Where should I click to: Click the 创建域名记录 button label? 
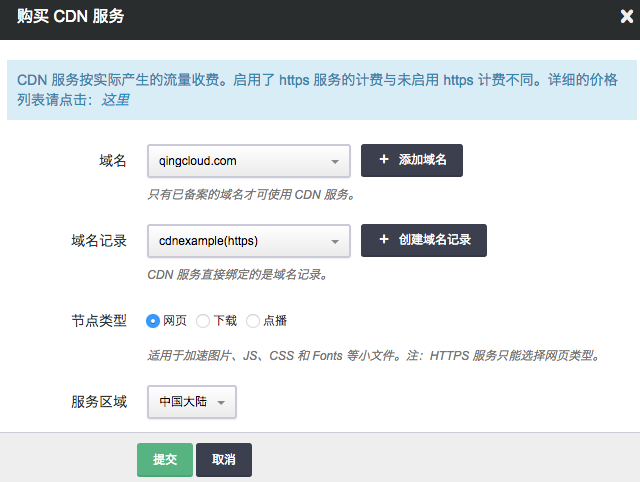(x=435, y=240)
